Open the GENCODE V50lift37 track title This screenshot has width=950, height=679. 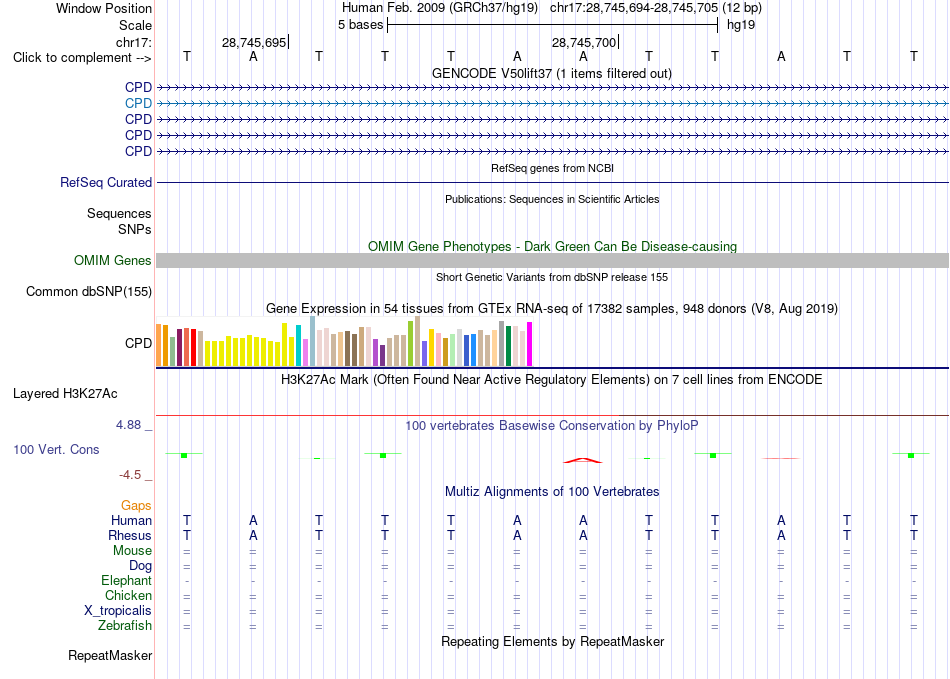pyautogui.click(x=552, y=73)
